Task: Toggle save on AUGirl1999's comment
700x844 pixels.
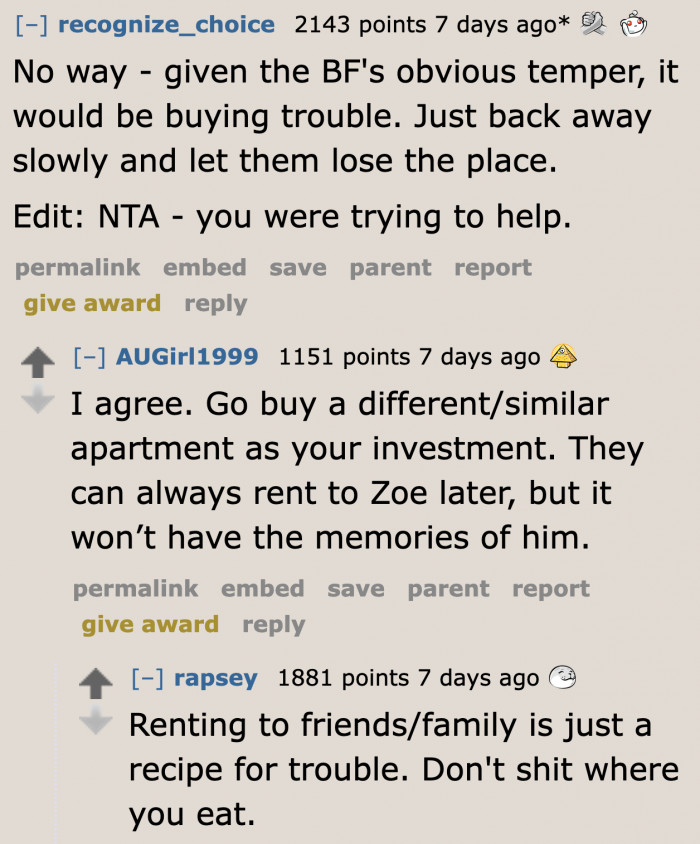Action: tap(356, 589)
